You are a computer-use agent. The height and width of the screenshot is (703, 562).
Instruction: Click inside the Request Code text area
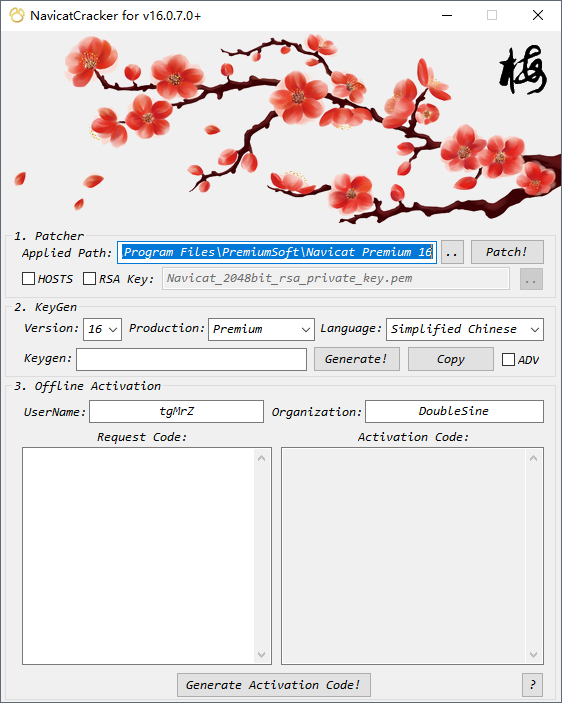coord(138,555)
